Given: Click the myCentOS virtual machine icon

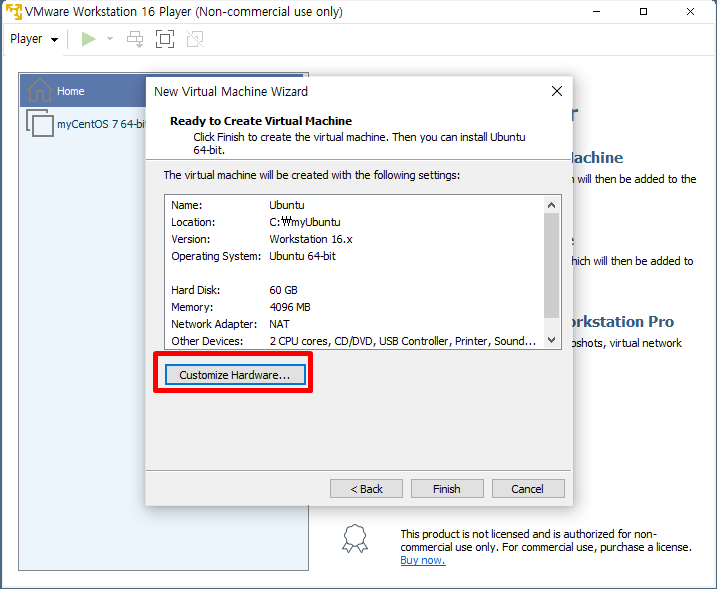Looking at the screenshot, I should click(40, 123).
